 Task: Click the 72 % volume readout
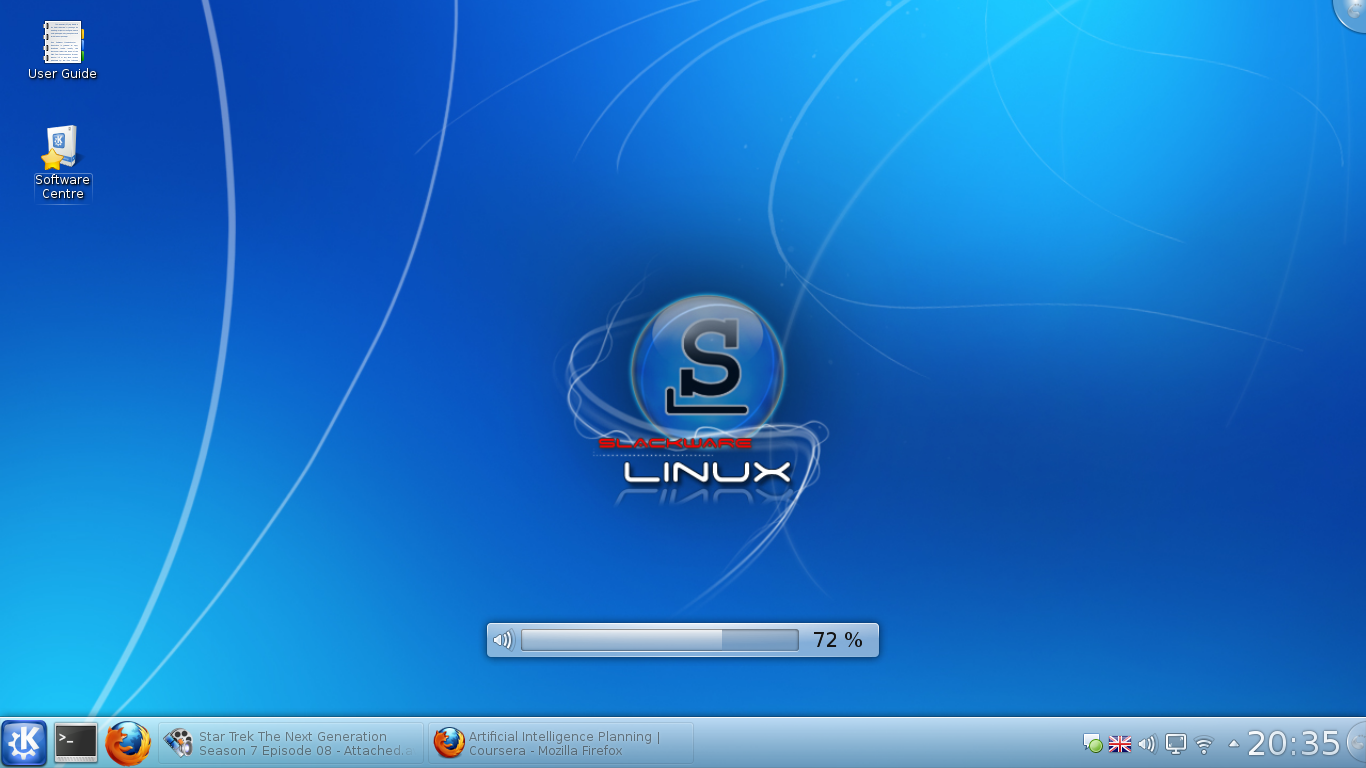pos(838,640)
